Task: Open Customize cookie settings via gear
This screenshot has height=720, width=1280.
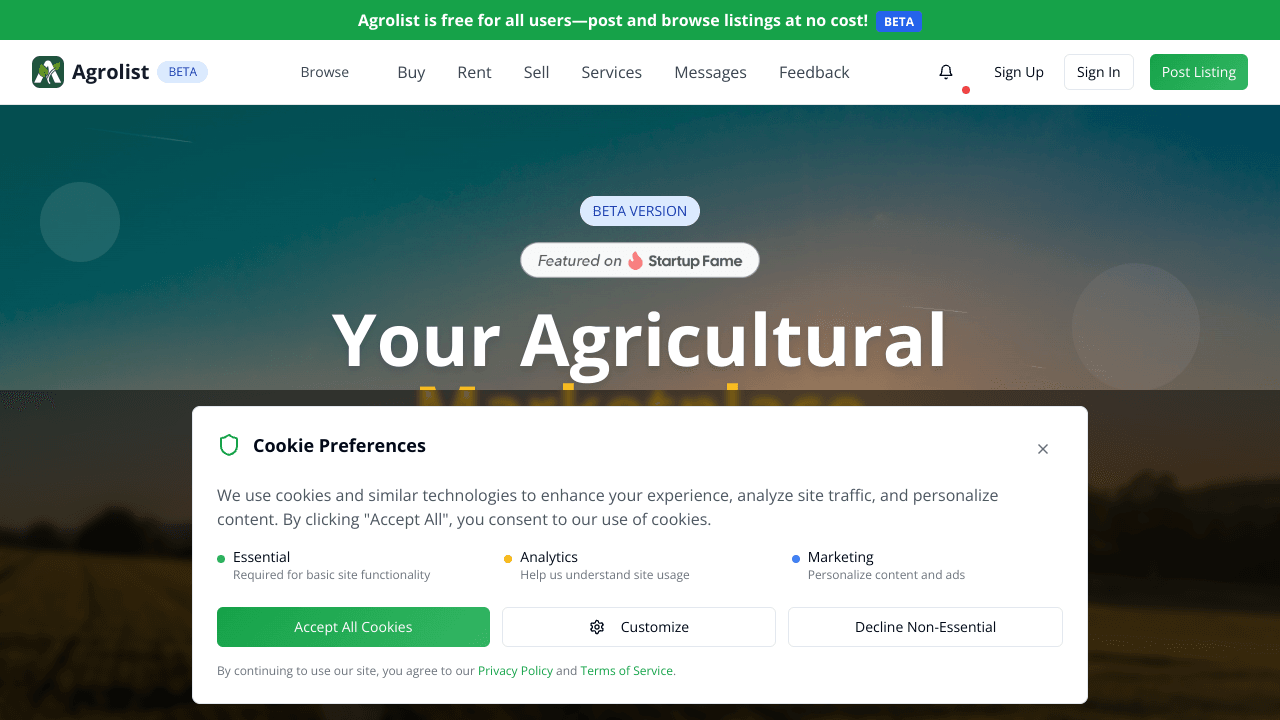Action: pos(597,627)
